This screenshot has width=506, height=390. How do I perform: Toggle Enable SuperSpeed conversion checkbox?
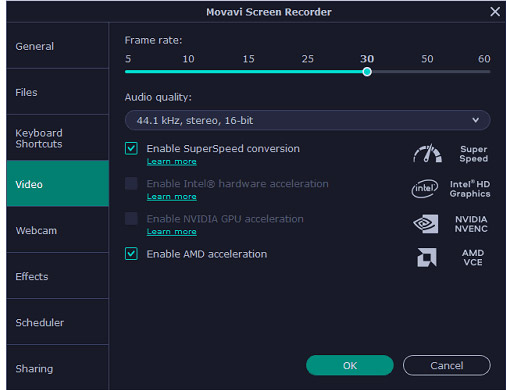click(131, 149)
